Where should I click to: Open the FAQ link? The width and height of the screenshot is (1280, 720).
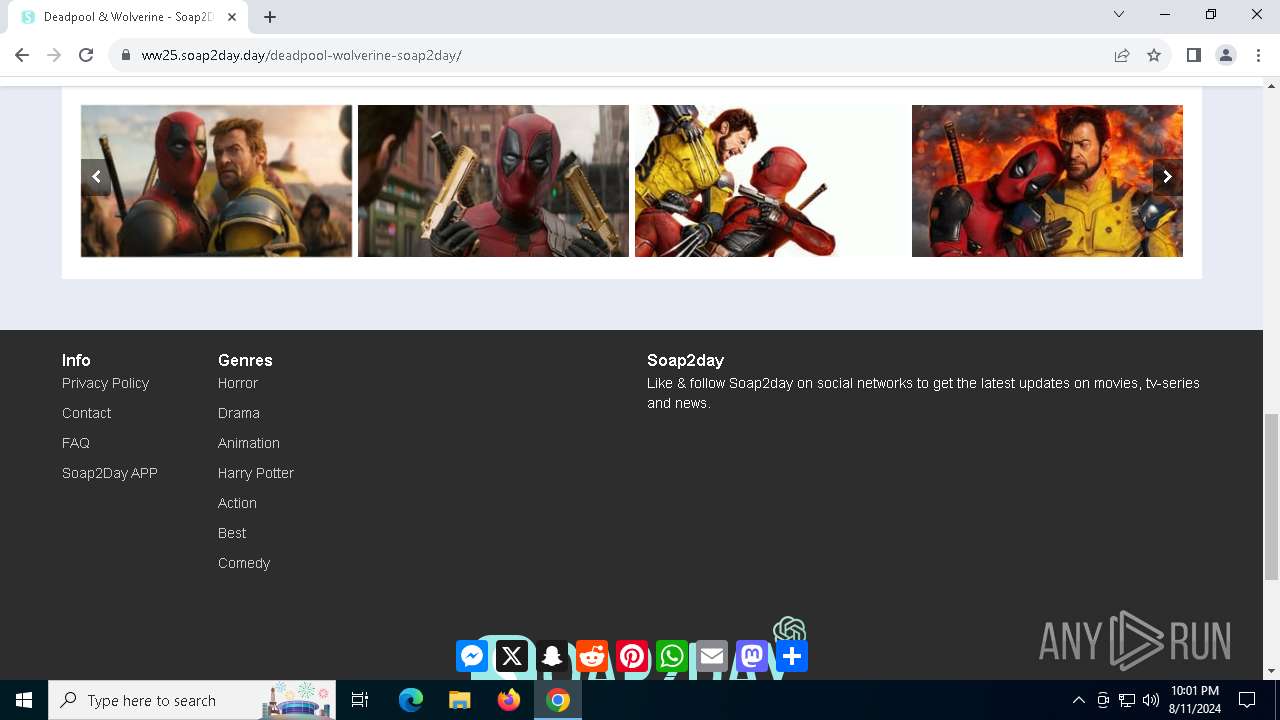point(76,443)
